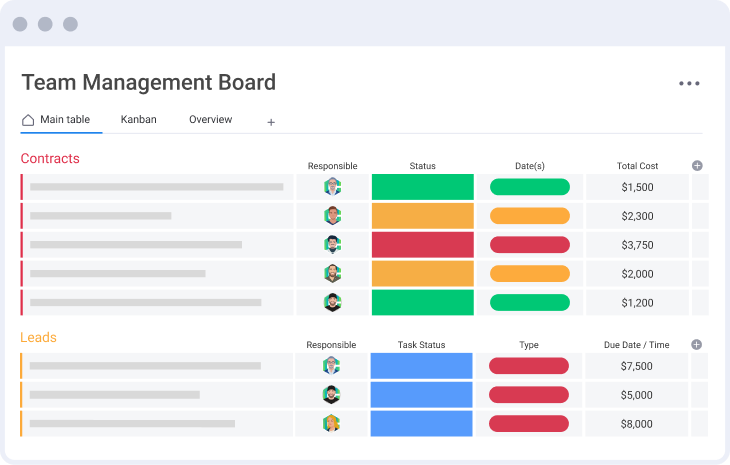This screenshot has height=465, width=730.
Task: Add a column to the Contracts group
Action: click(697, 166)
